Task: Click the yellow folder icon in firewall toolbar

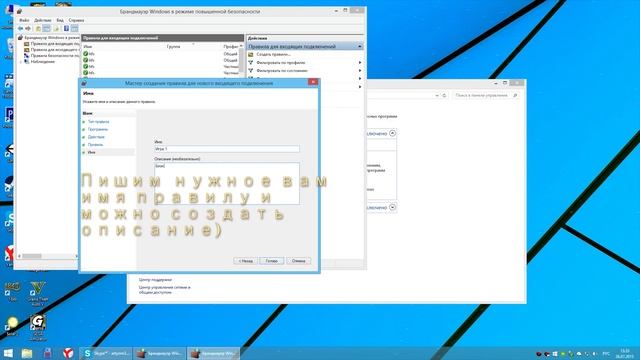Action: coord(38,29)
